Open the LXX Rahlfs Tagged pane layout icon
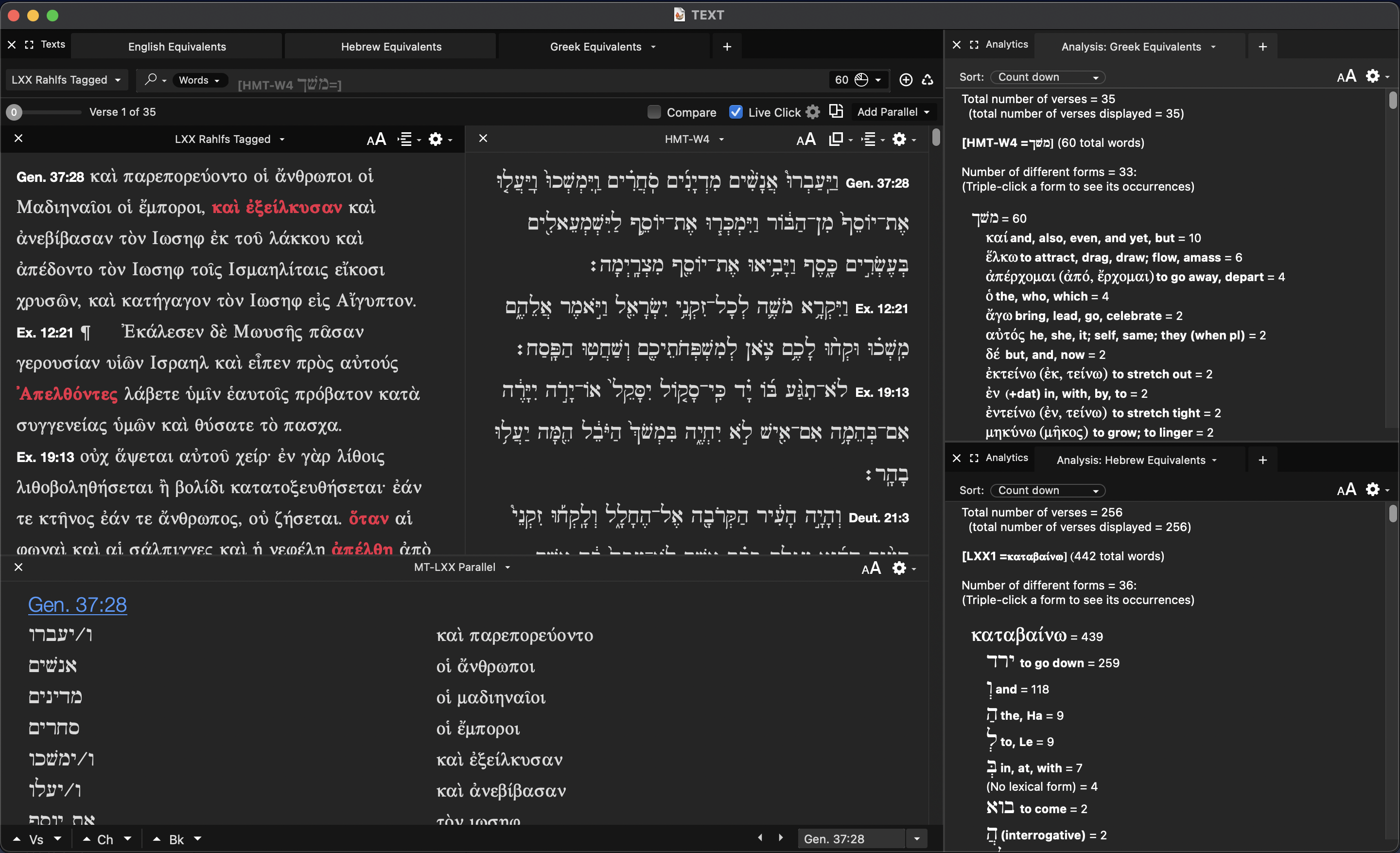 (x=405, y=139)
